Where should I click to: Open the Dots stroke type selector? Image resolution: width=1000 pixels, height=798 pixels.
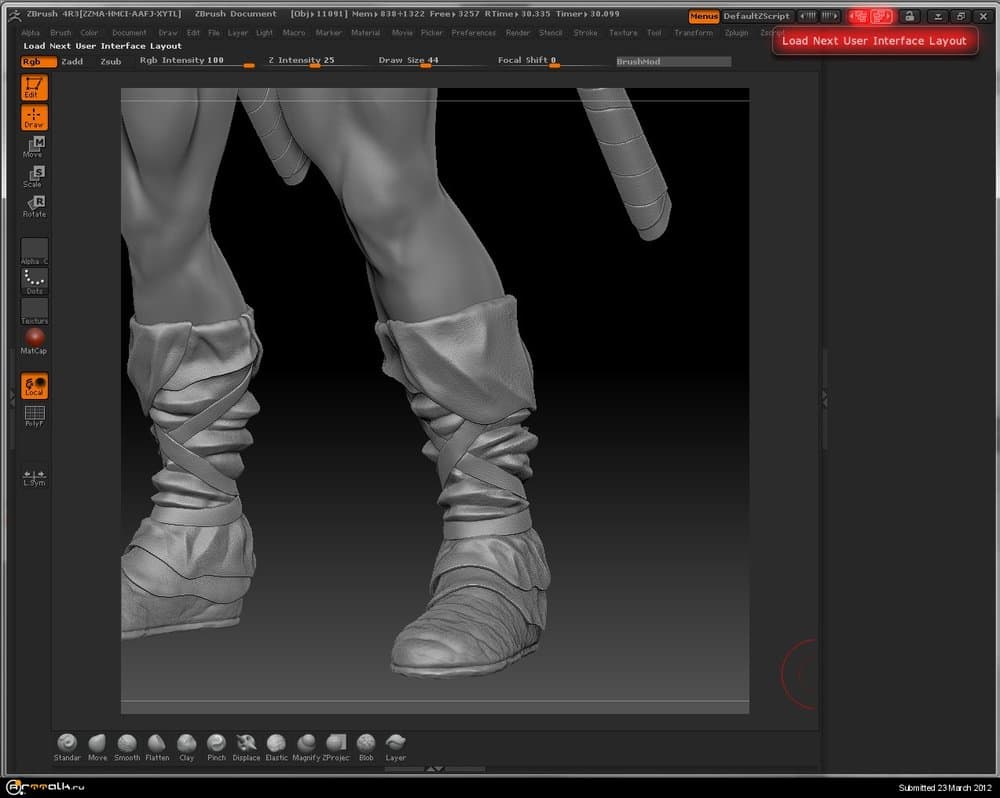[34, 281]
